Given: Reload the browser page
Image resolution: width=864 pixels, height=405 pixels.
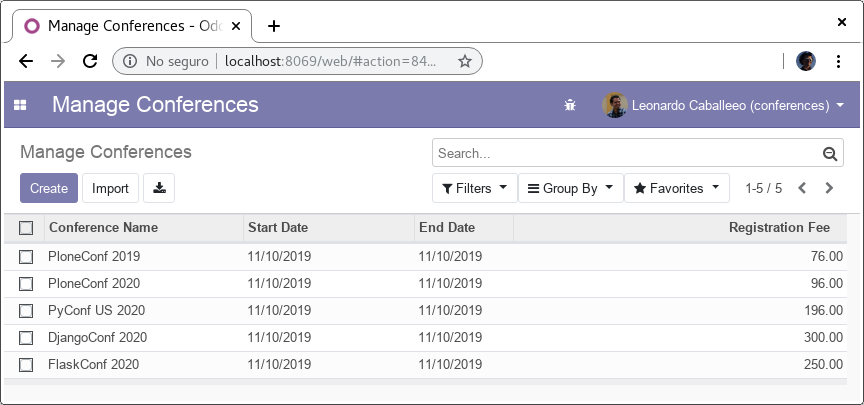Looking at the screenshot, I should (x=89, y=61).
